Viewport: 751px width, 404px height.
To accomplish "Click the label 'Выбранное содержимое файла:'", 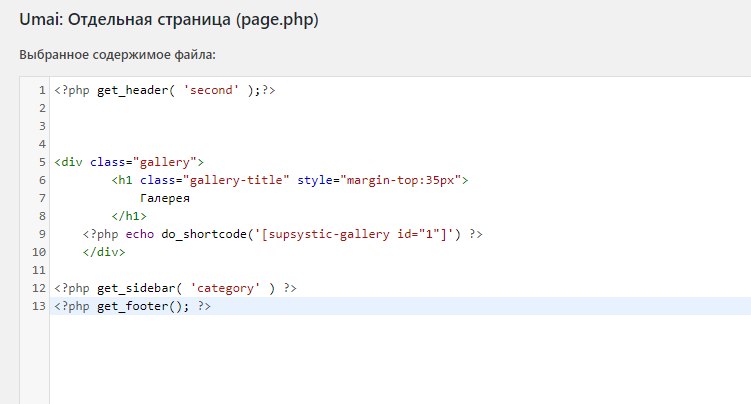I will (x=117, y=55).
